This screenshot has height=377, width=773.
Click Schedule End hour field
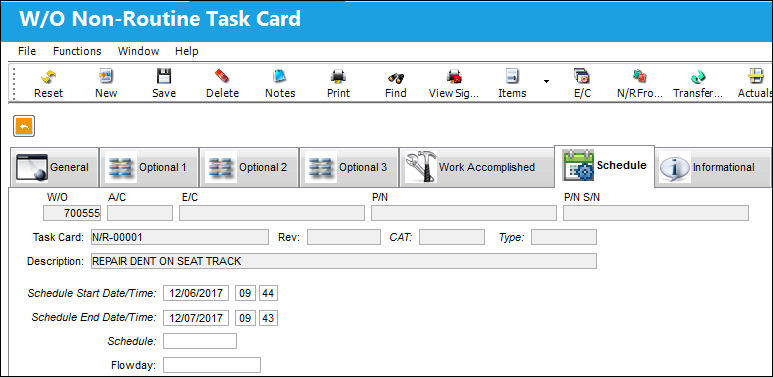click(245, 318)
